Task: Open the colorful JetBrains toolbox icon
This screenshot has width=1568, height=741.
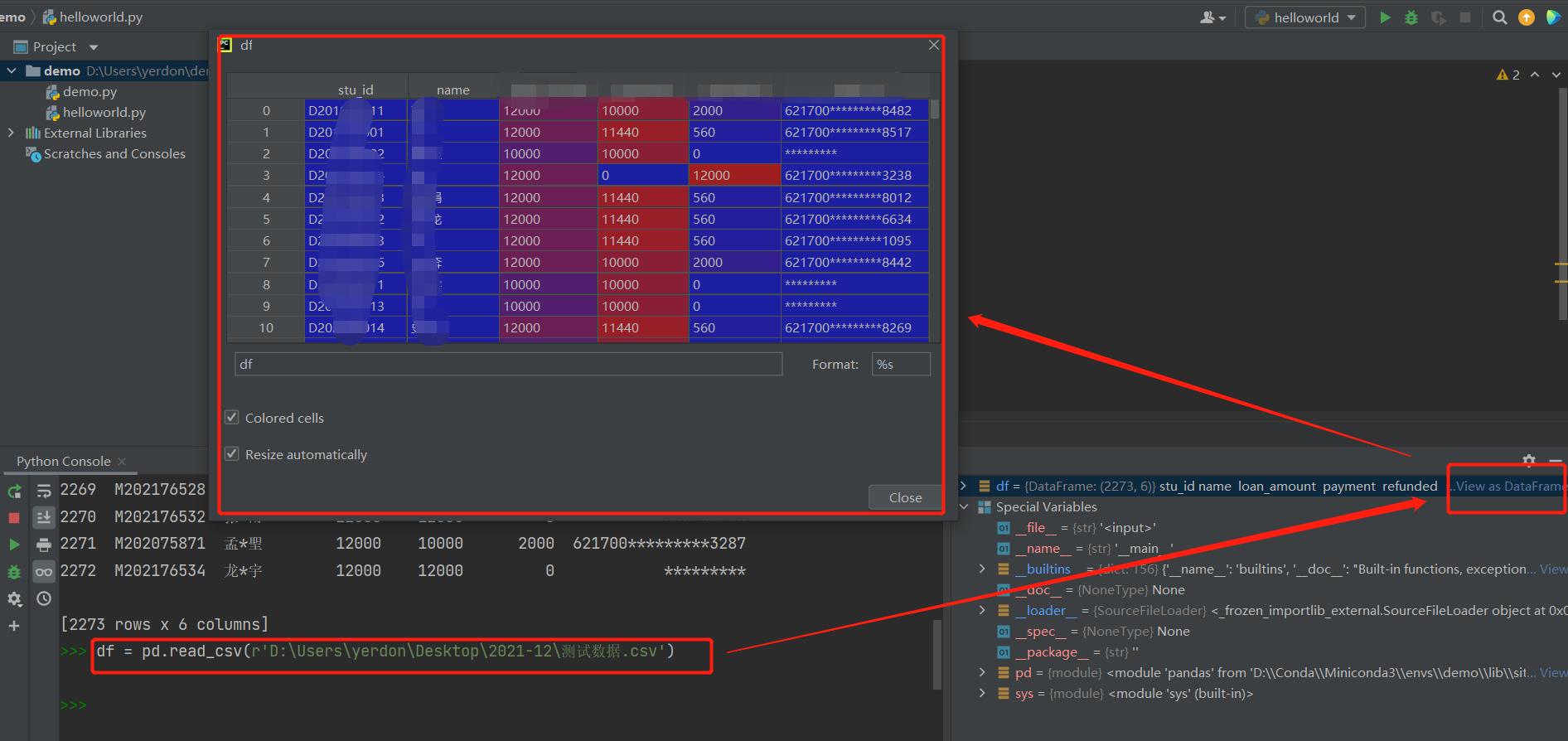Action: (x=1553, y=17)
